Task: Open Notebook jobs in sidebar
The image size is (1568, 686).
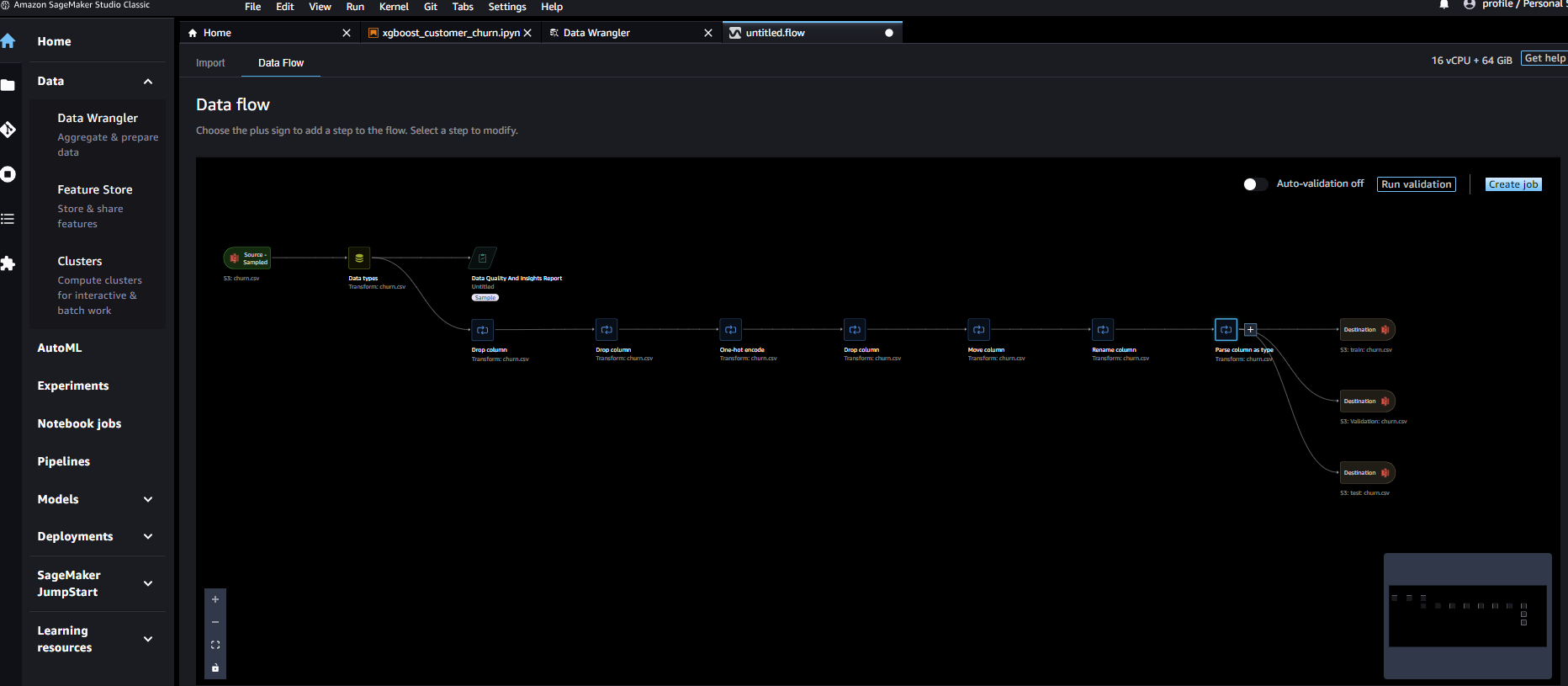Action: click(x=79, y=423)
